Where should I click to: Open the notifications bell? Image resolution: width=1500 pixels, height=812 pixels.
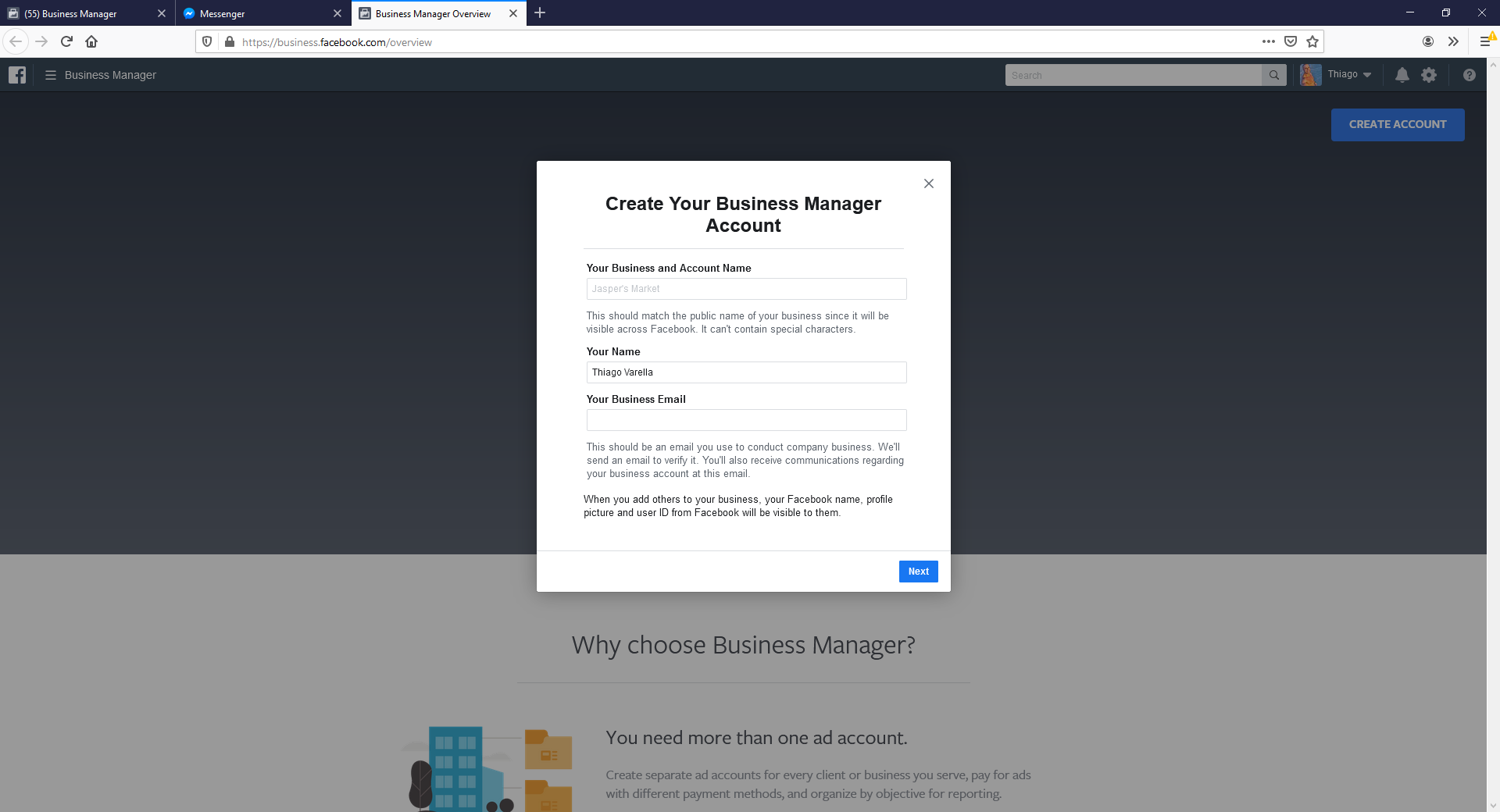click(x=1402, y=75)
